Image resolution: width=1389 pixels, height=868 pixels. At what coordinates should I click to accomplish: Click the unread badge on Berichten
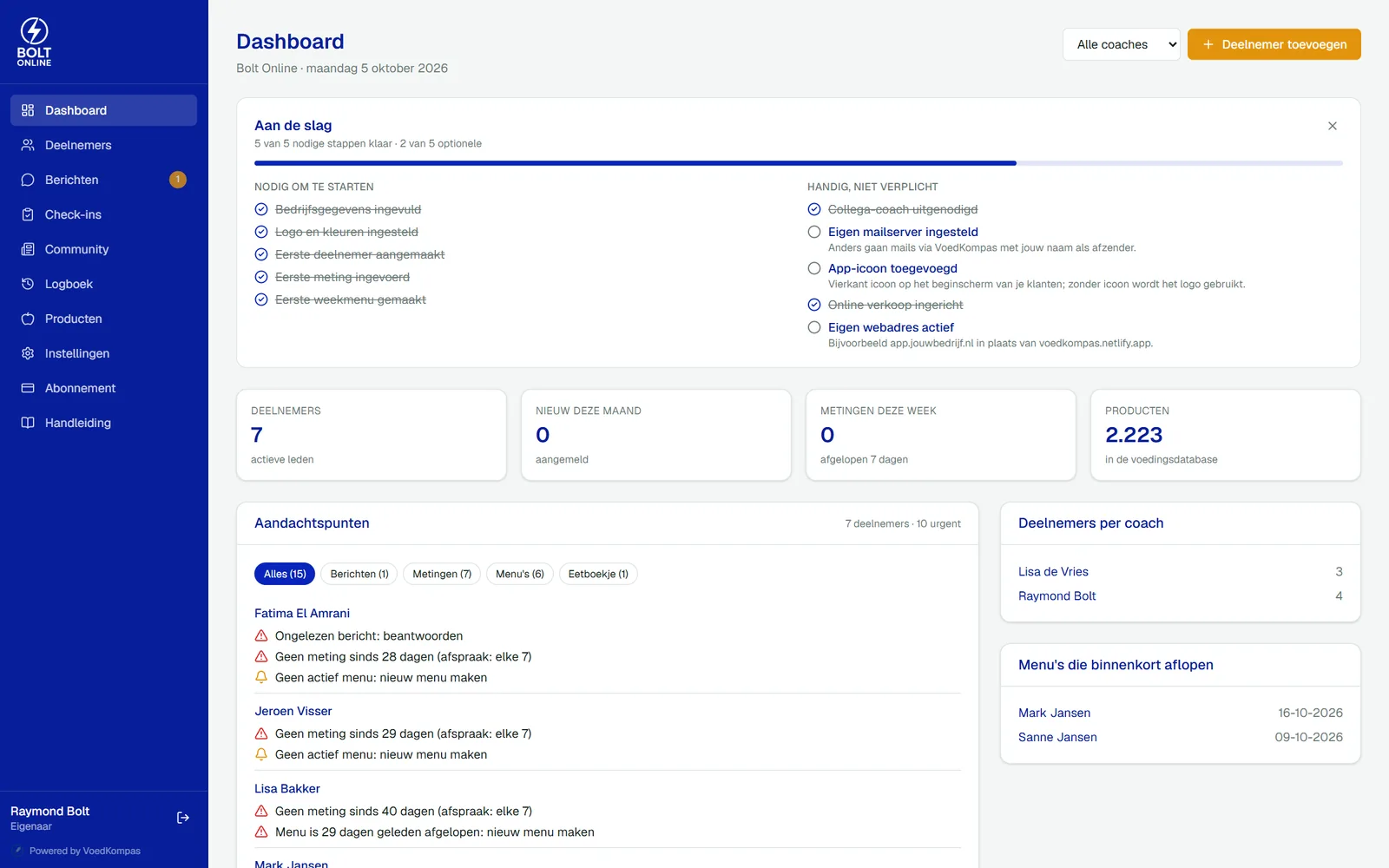pos(178,180)
